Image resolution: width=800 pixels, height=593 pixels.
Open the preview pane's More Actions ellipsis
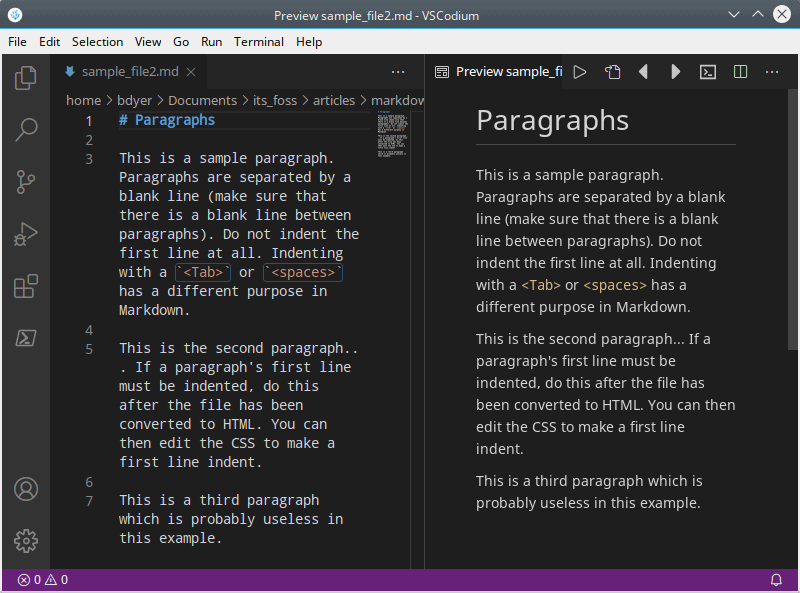tap(772, 72)
